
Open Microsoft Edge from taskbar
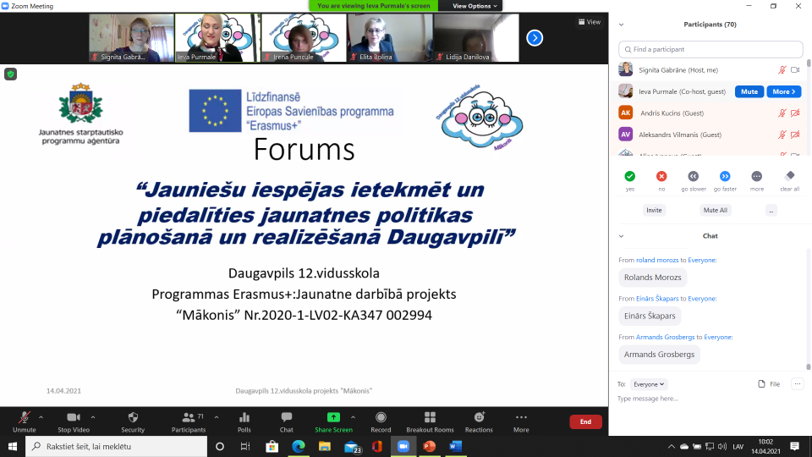298,446
